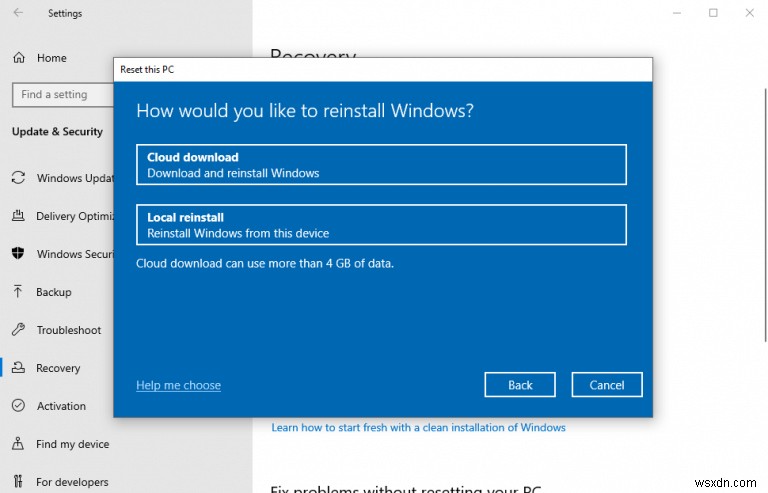Go to Backup settings

point(53,292)
